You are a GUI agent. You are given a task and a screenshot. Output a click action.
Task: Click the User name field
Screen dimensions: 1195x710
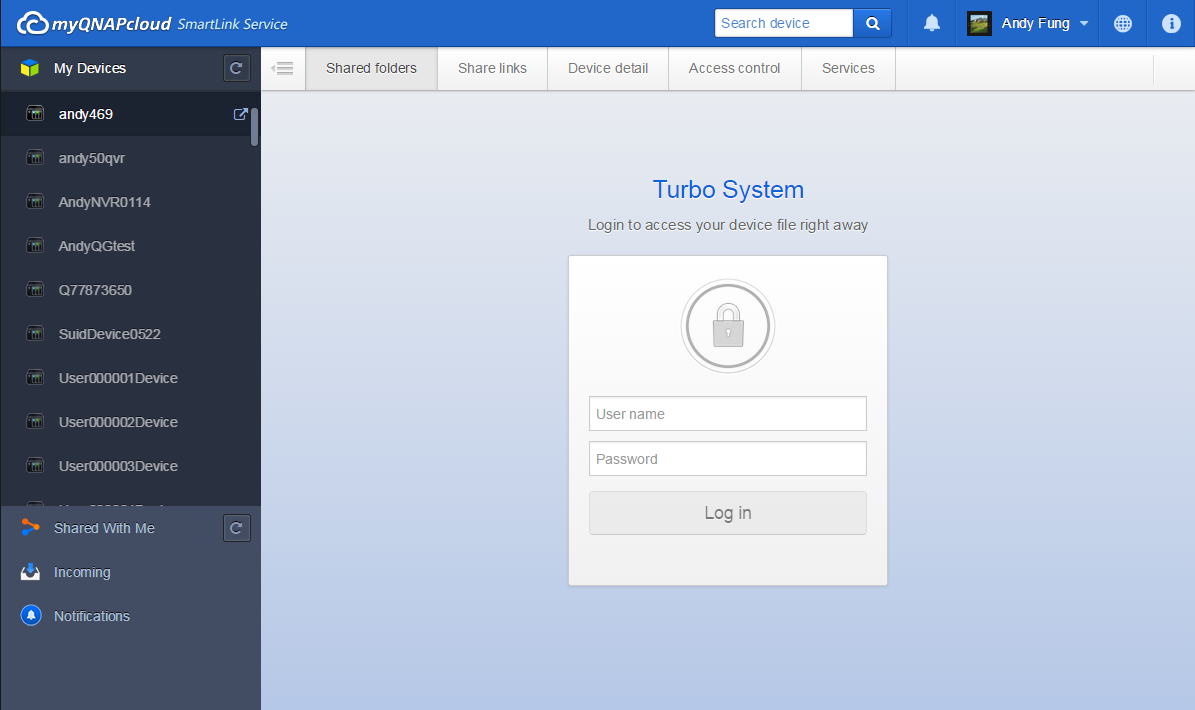(x=727, y=414)
